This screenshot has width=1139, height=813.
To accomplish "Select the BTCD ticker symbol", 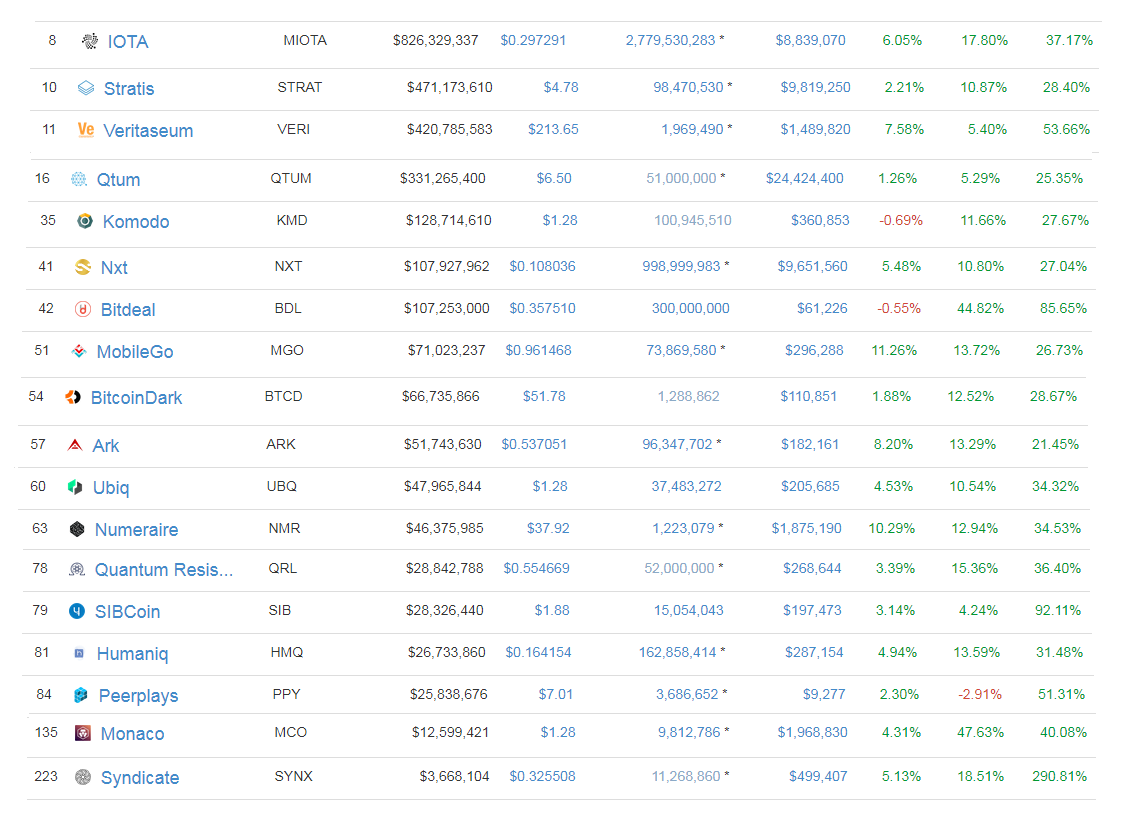I will pos(283,397).
